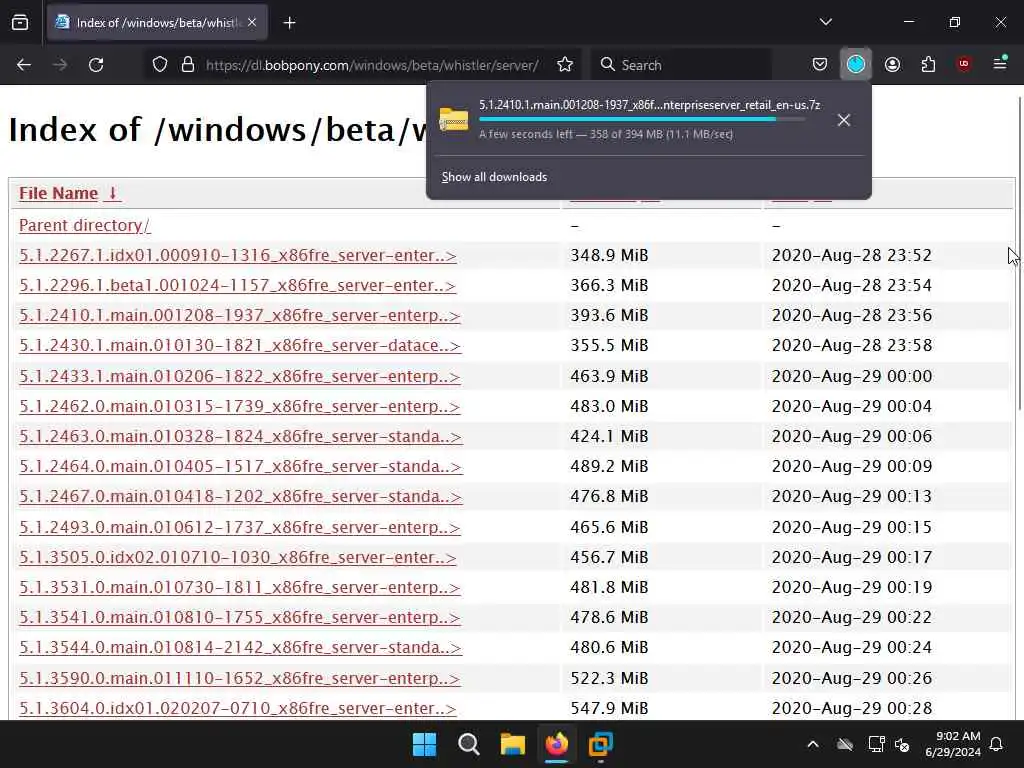
Task: Open the Extensions puzzle icon
Action: (x=928, y=65)
